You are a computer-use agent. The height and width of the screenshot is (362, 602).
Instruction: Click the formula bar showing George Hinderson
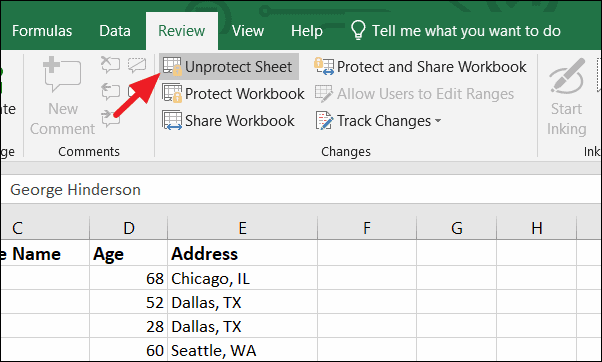tap(301, 190)
